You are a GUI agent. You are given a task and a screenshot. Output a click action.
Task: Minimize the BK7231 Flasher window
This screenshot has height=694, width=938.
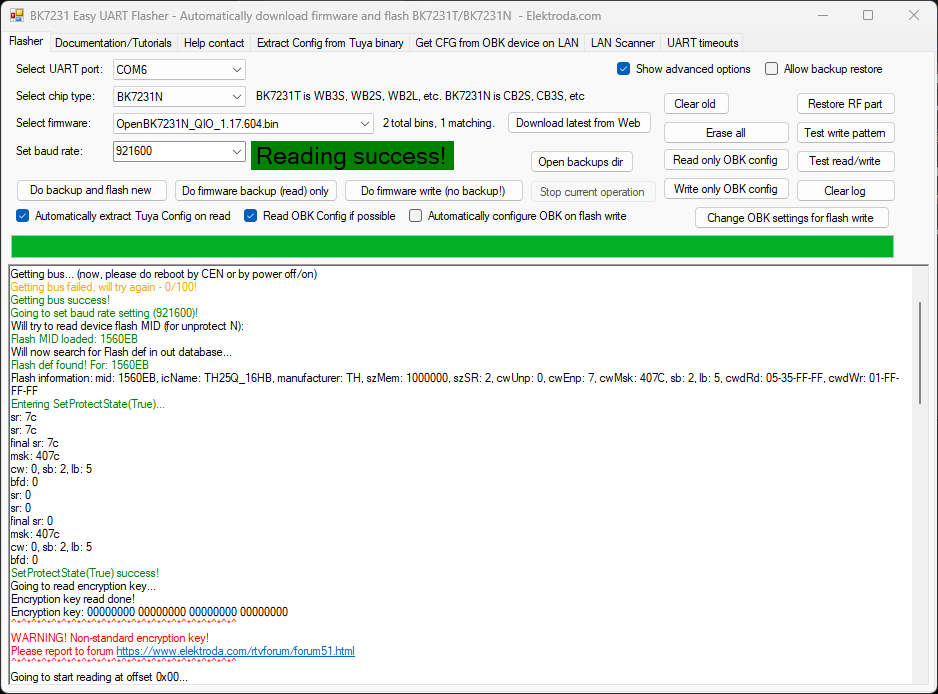[x=823, y=16]
